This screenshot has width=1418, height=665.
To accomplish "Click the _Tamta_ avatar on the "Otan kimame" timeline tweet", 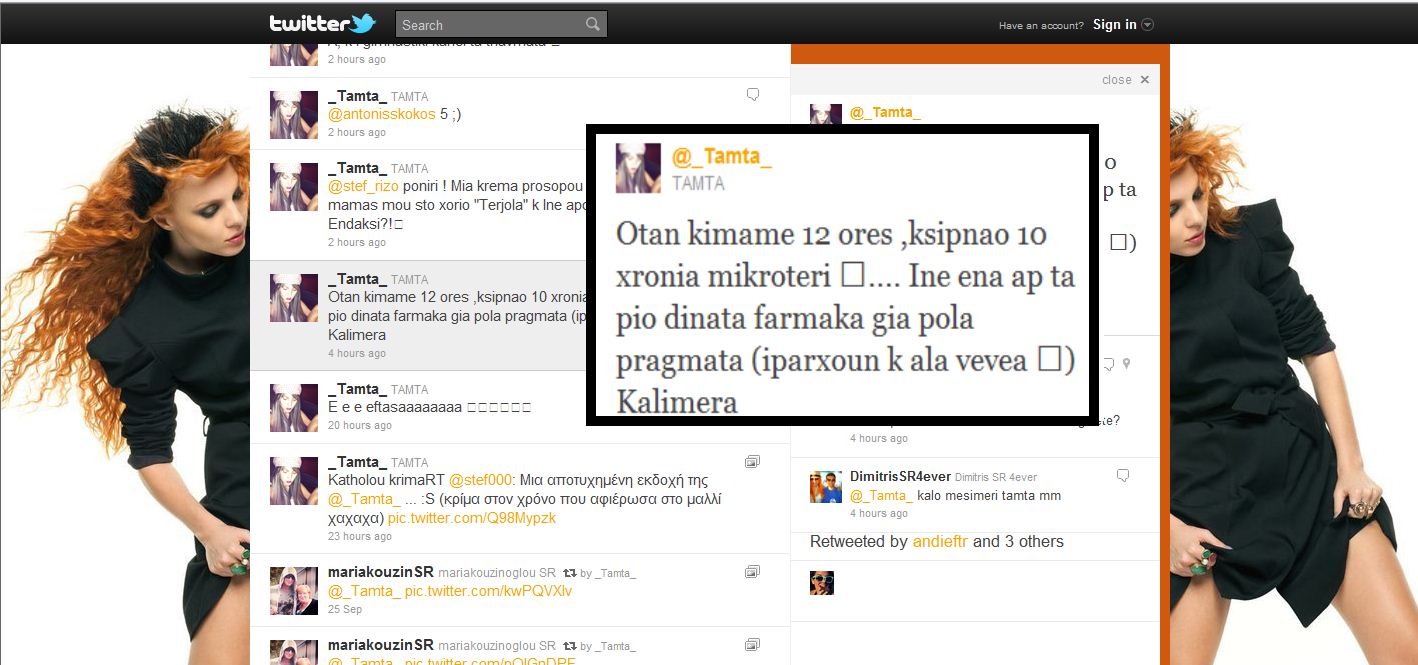I will [294, 298].
